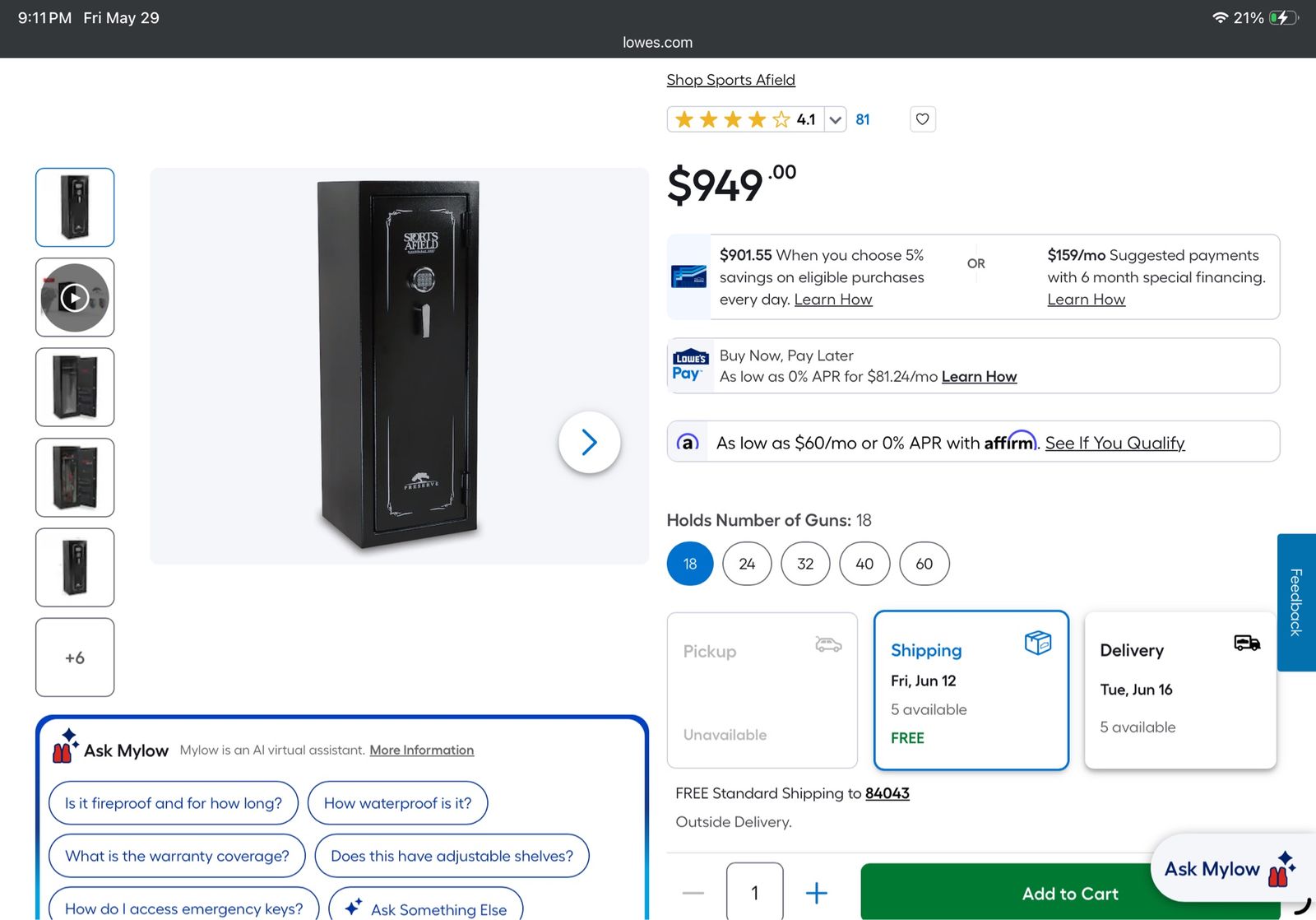The image size is (1316, 920).
Task: Choose the Delivery fulfillment option
Action: pos(1180,690)
